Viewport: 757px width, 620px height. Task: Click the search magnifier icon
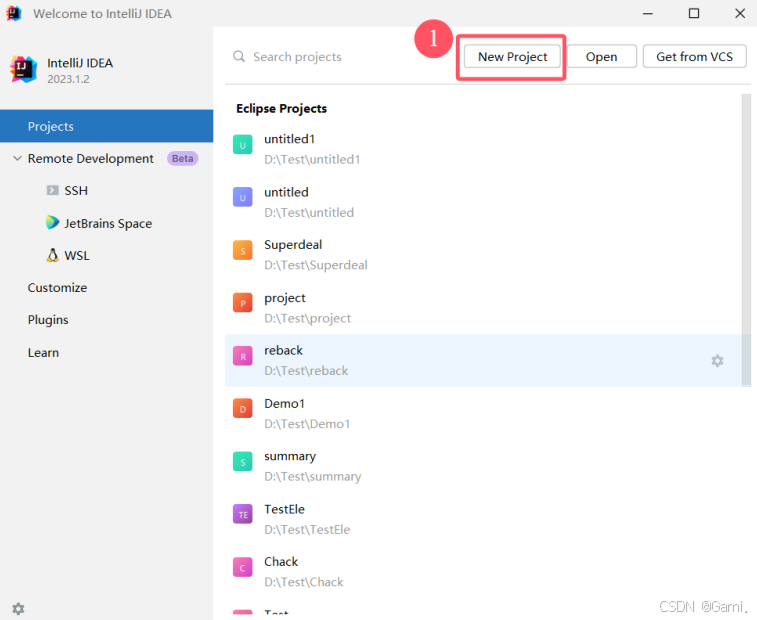[239, 56]
